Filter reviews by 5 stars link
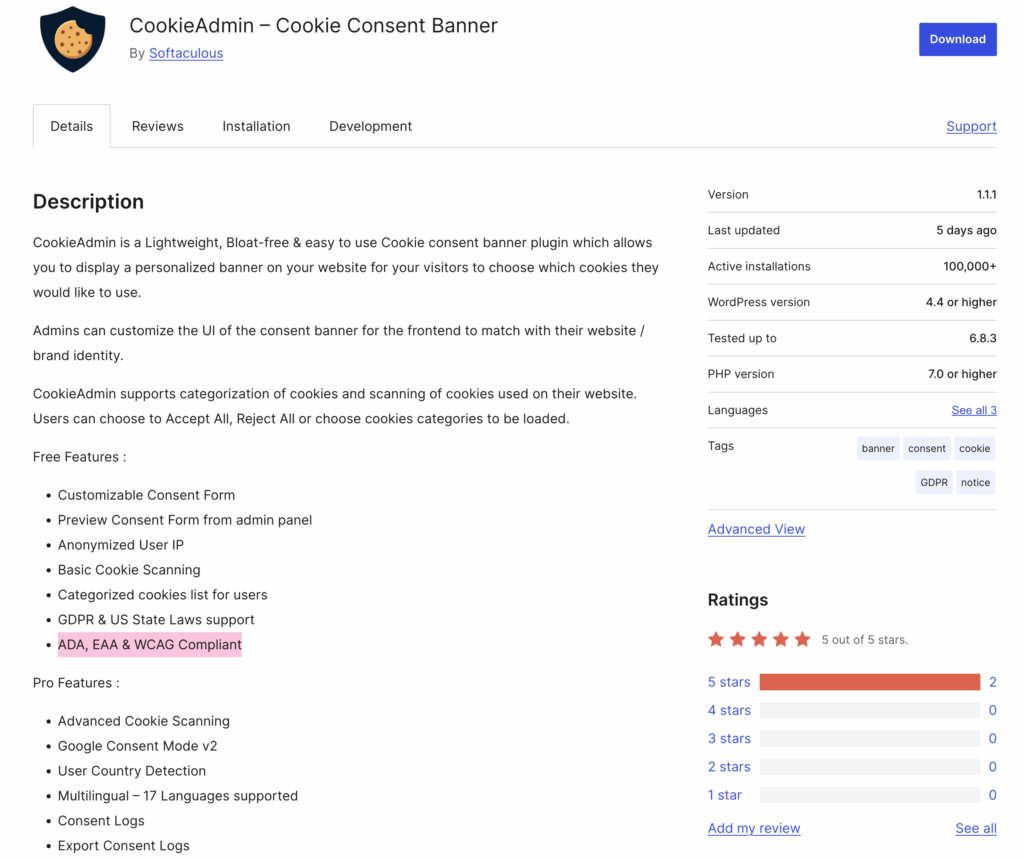1024x859 pixels. (x=729, y=682)
